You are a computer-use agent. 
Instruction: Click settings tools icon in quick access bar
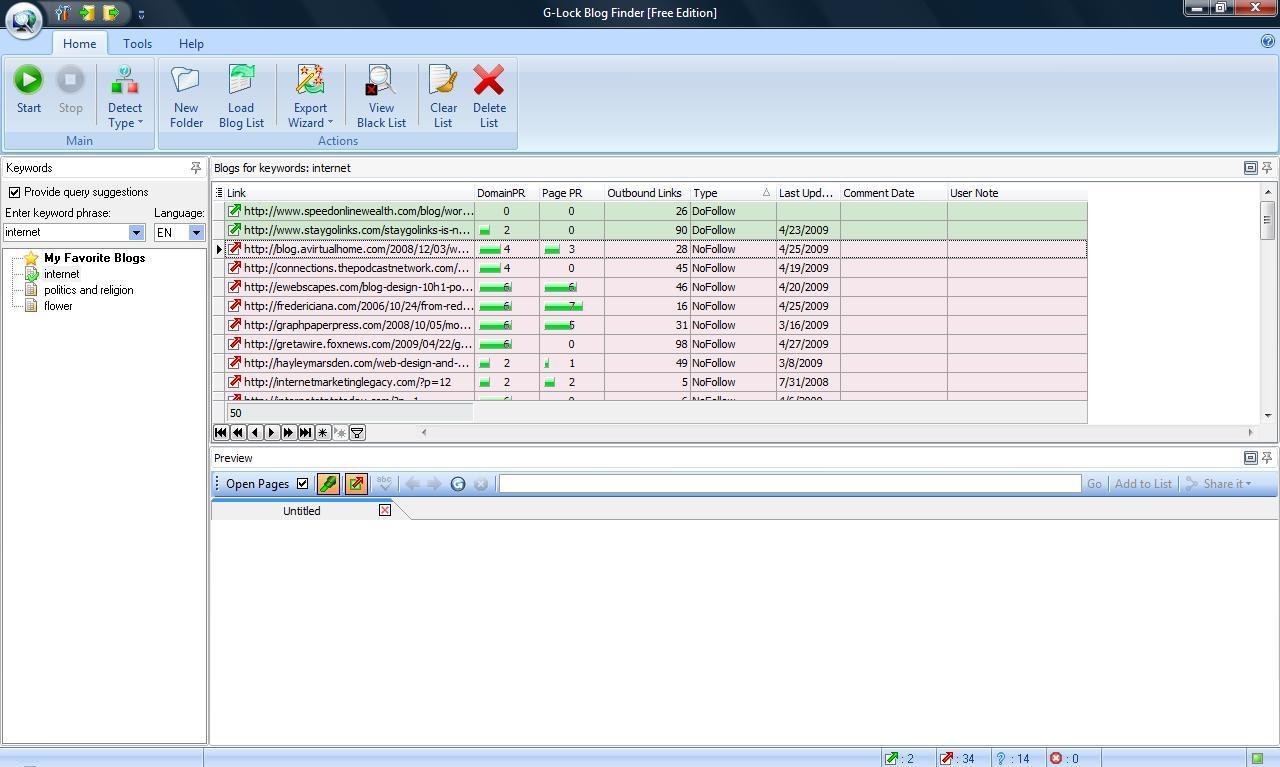point(63,13)
